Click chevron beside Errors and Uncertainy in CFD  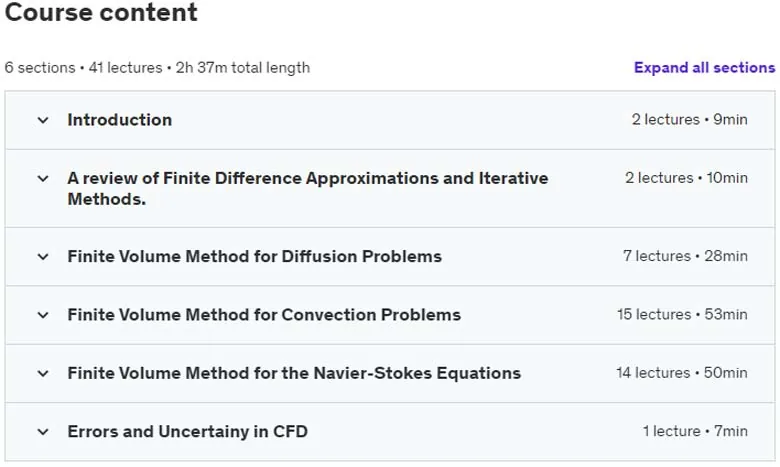43,432
